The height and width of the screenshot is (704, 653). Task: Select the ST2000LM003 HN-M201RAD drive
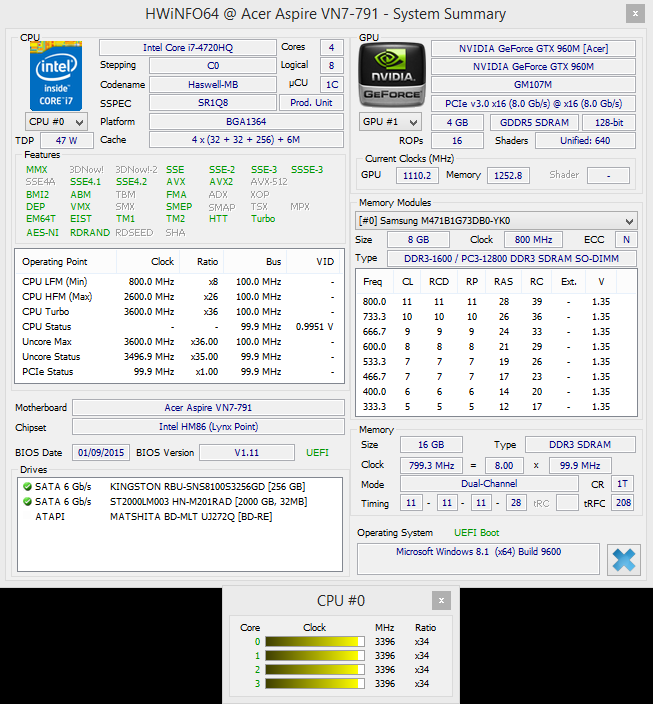tap(180, 502)
